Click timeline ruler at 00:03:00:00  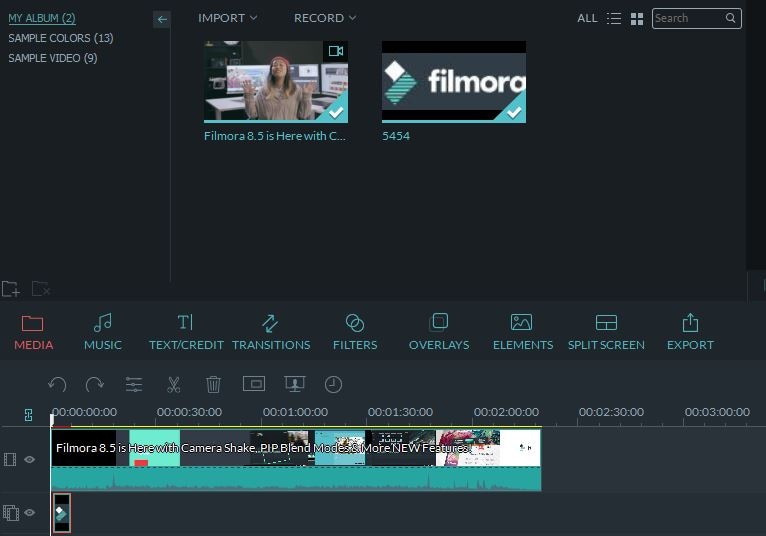pyautogui.click(x=717, y=412)
